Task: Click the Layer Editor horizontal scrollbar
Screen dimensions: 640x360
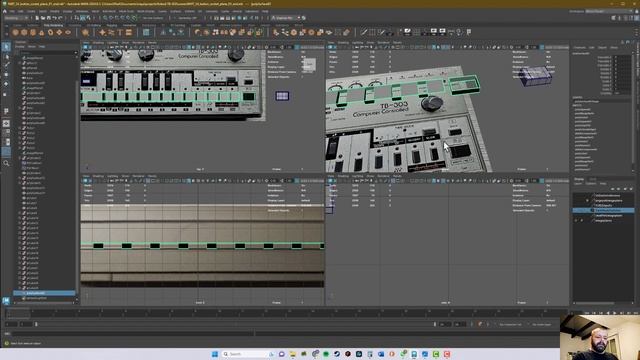Action: pos(594,303)
